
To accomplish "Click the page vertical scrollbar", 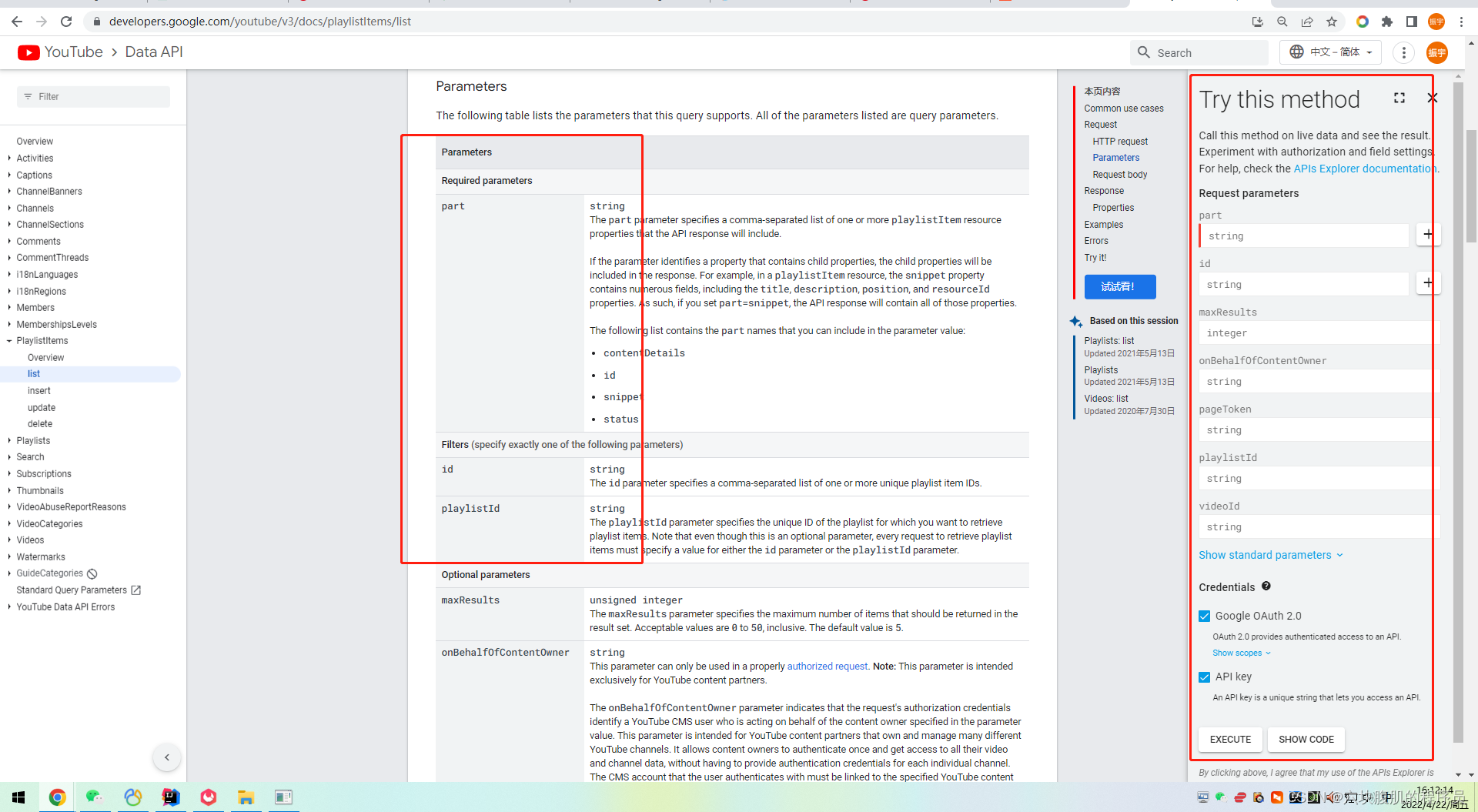I will point(1472,186).
